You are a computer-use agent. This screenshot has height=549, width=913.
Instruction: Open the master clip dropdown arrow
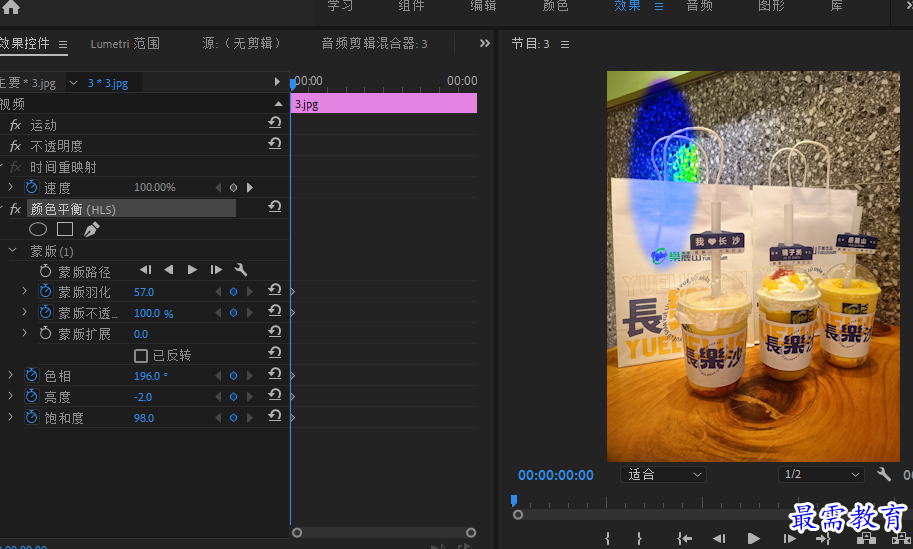[73, 83]
